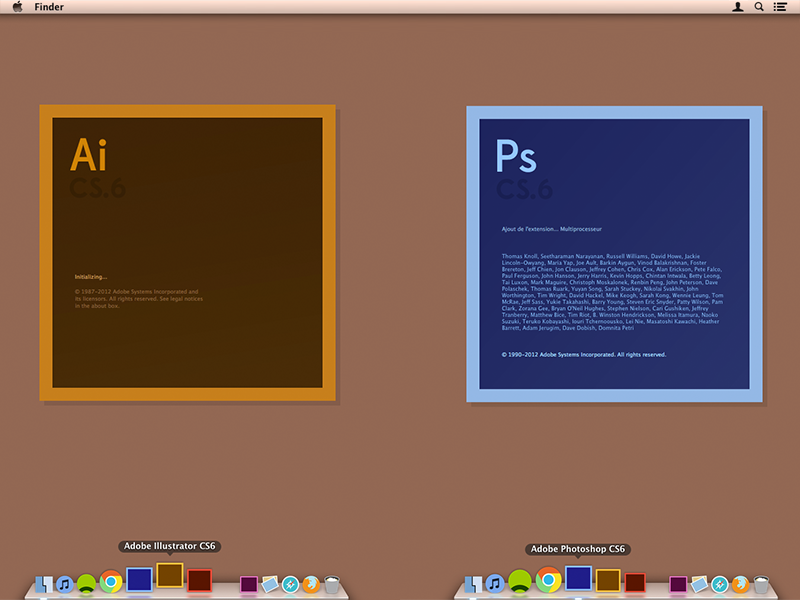This screenshot has width=800, height=600.
Task: Open Trash in dock below Illustrator splash
Action: pyautogui.click(x=332, y=584)
